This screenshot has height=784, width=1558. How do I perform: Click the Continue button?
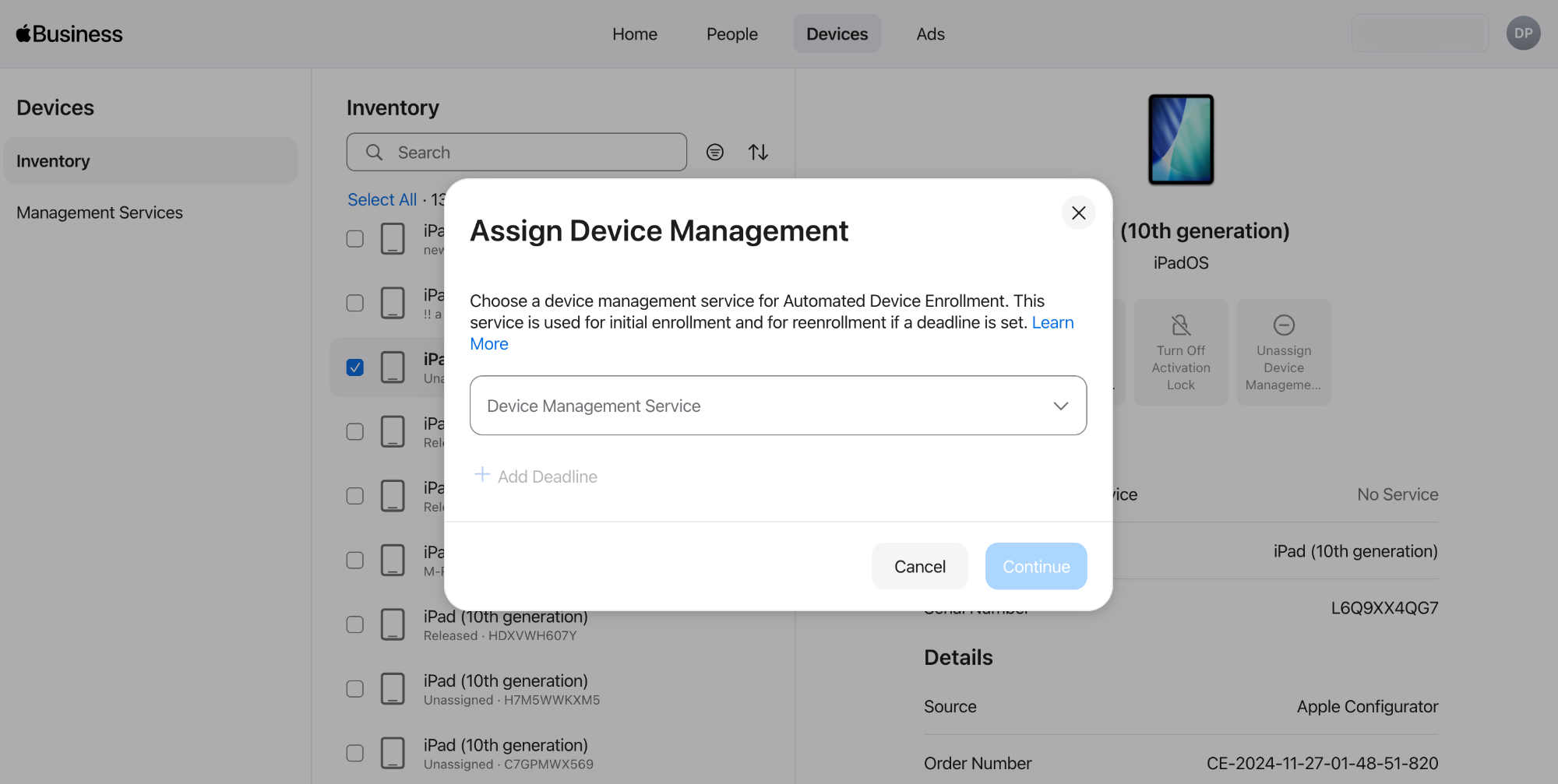pos(1035,566)
